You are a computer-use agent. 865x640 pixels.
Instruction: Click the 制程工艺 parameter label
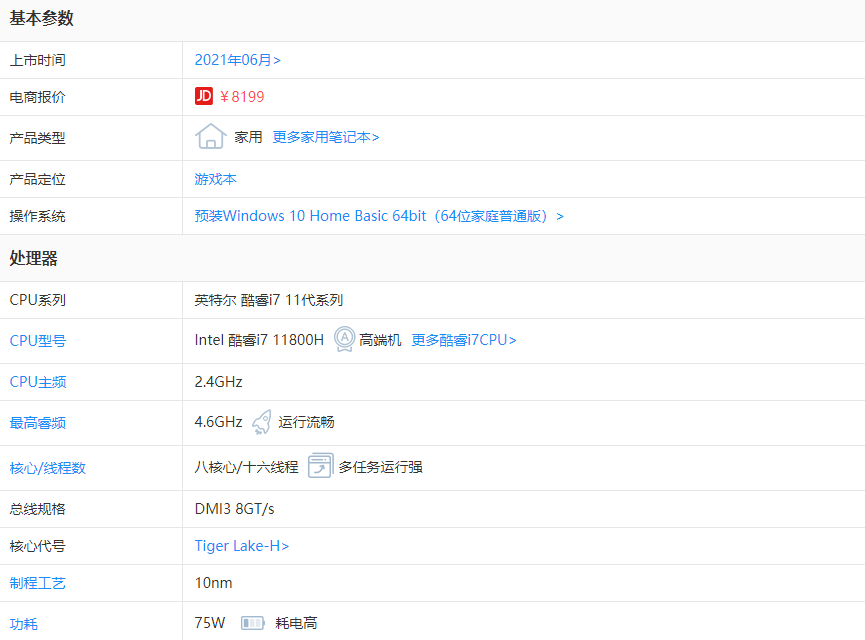click(36, 583)
